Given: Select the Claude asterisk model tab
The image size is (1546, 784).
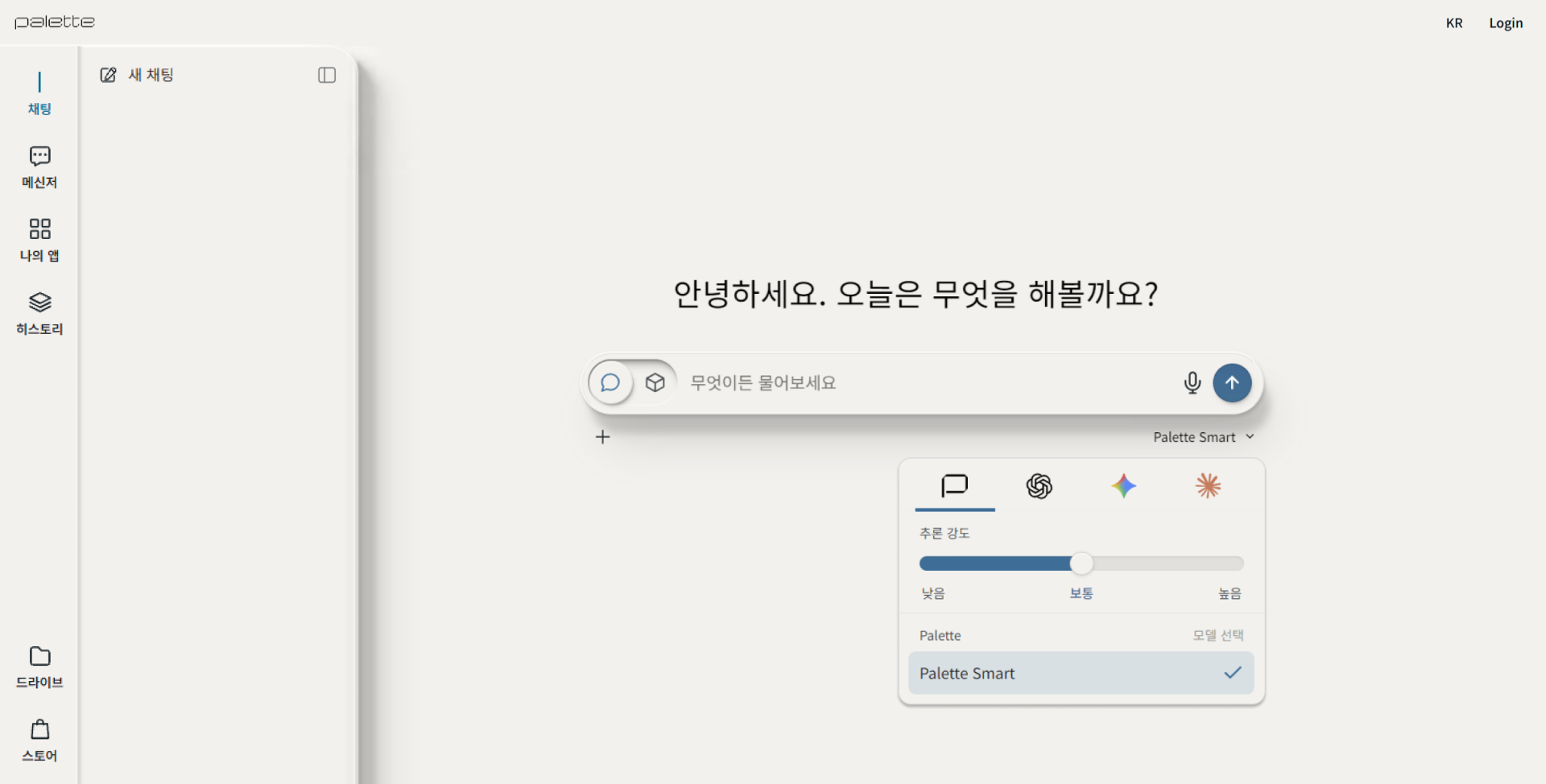Looking at the screenshot, I should coord(1208,486).
